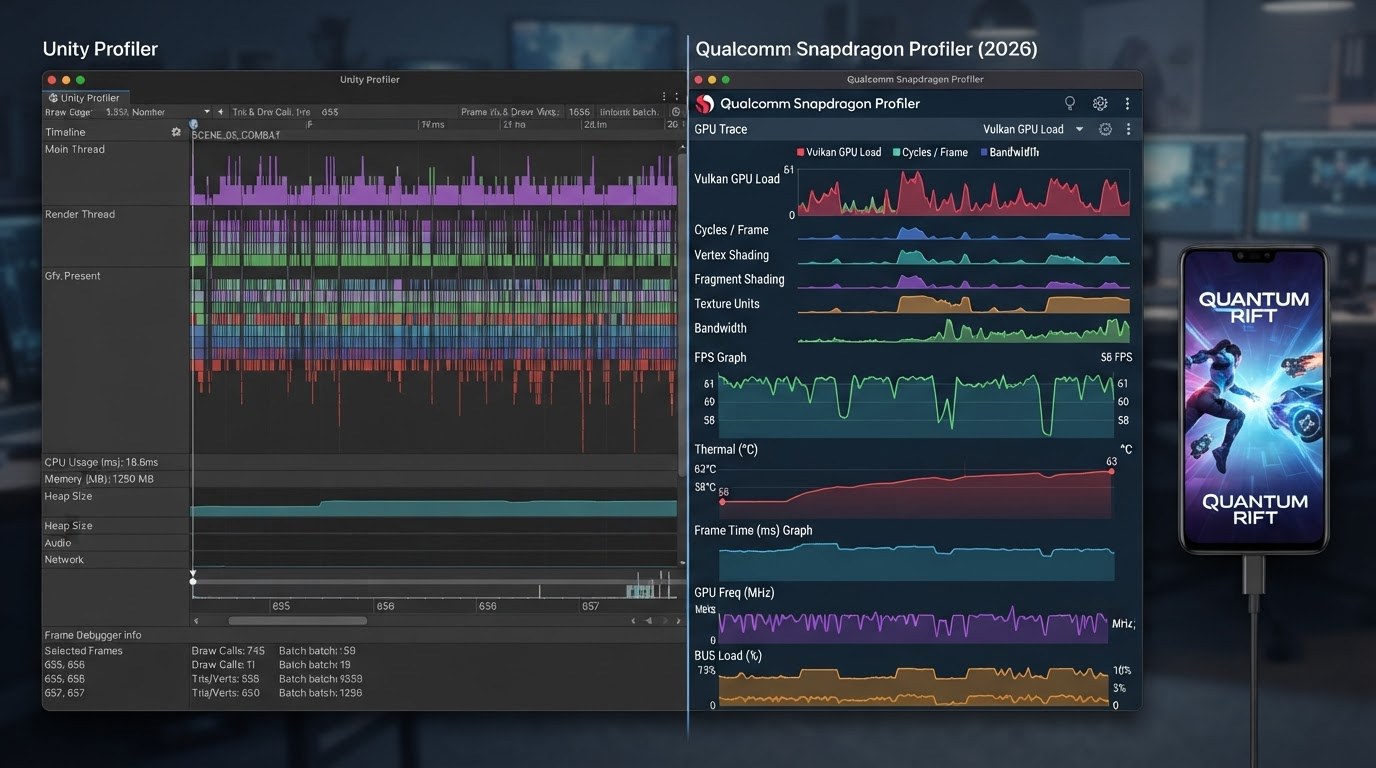This screenshot has height=768, width=1376.
Task: Select the Texture Units row
Action: [727, 304]
